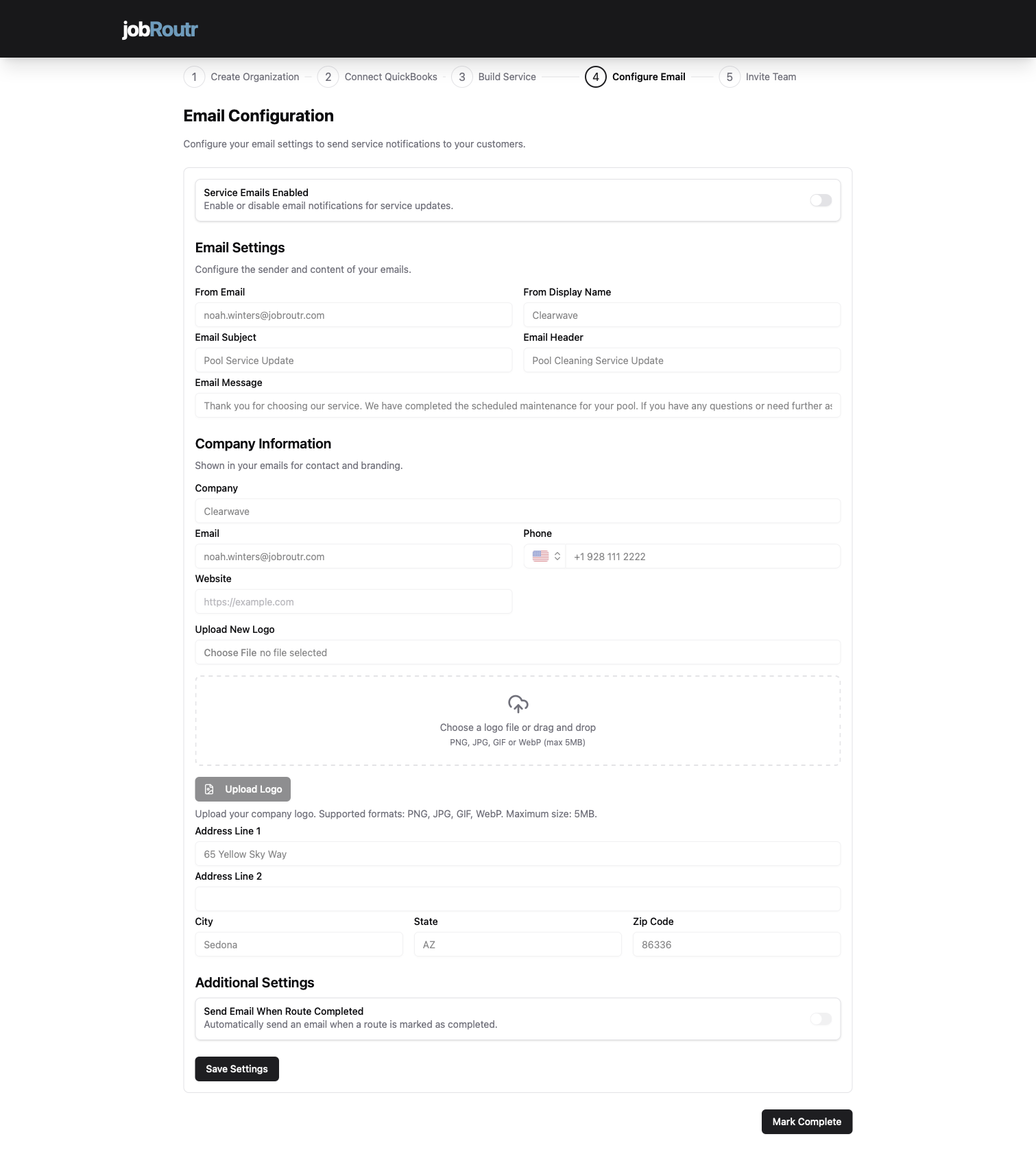Select step 1 Create Organization circle
This screenshot has height=1167, width=1036.
pyautogui.click(x=194, y=77)
